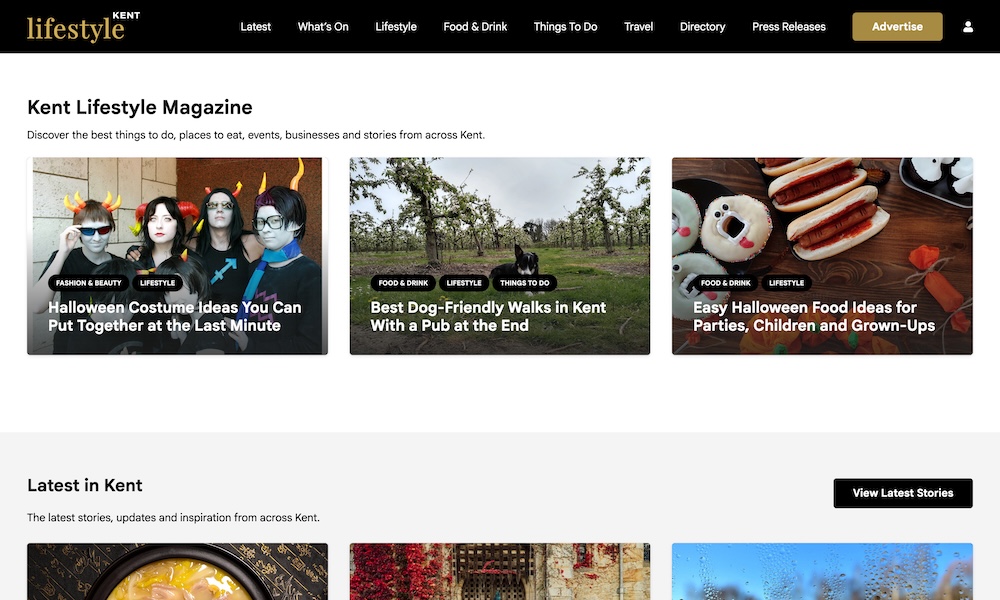The height and width of the screenshot is (600, 1000).
Task: Read the Best Dog-Friendly Walks in Kent article
Action: [x=488, y=316]
